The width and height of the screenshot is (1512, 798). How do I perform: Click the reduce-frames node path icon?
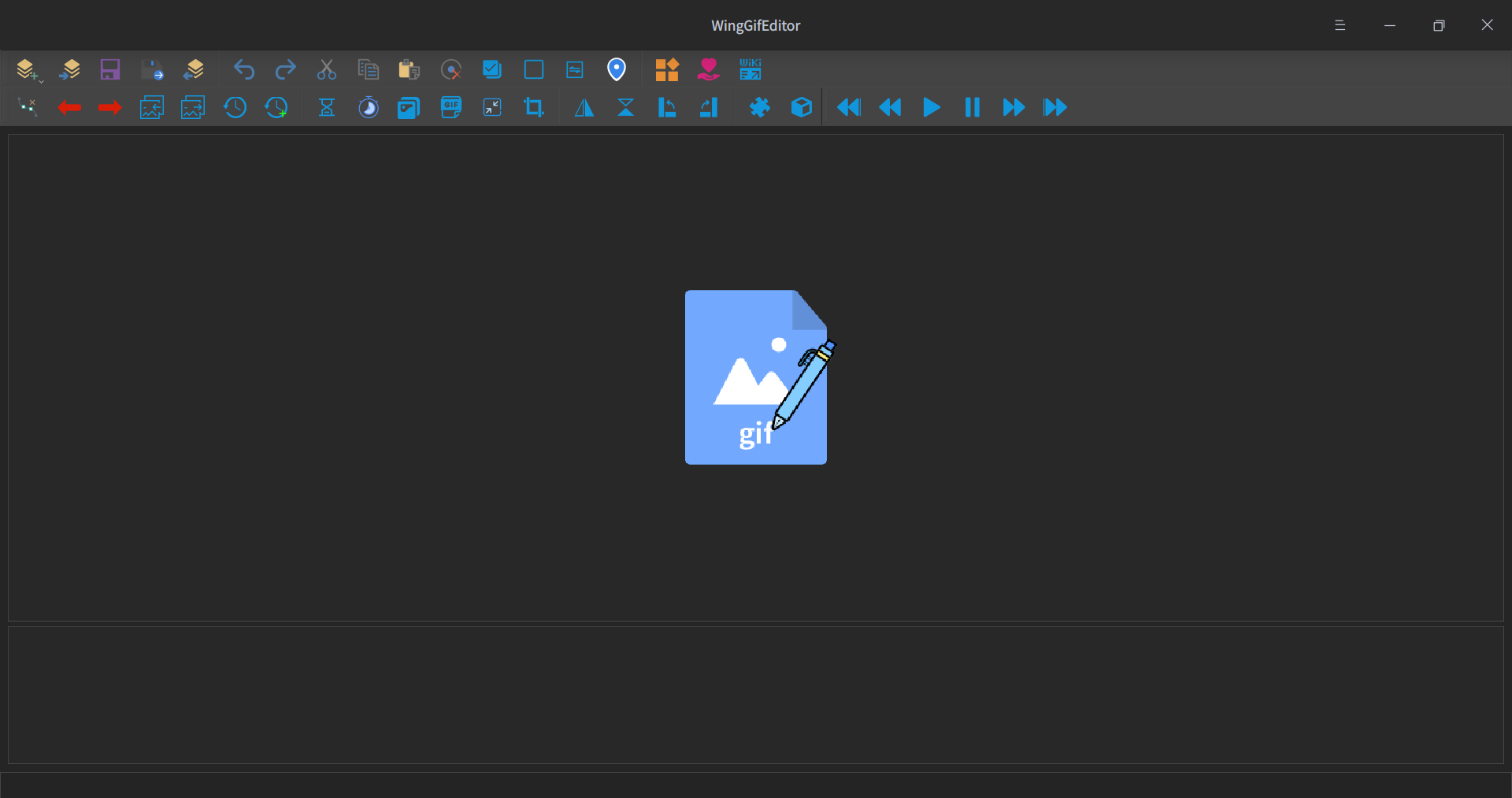(28, 107)
